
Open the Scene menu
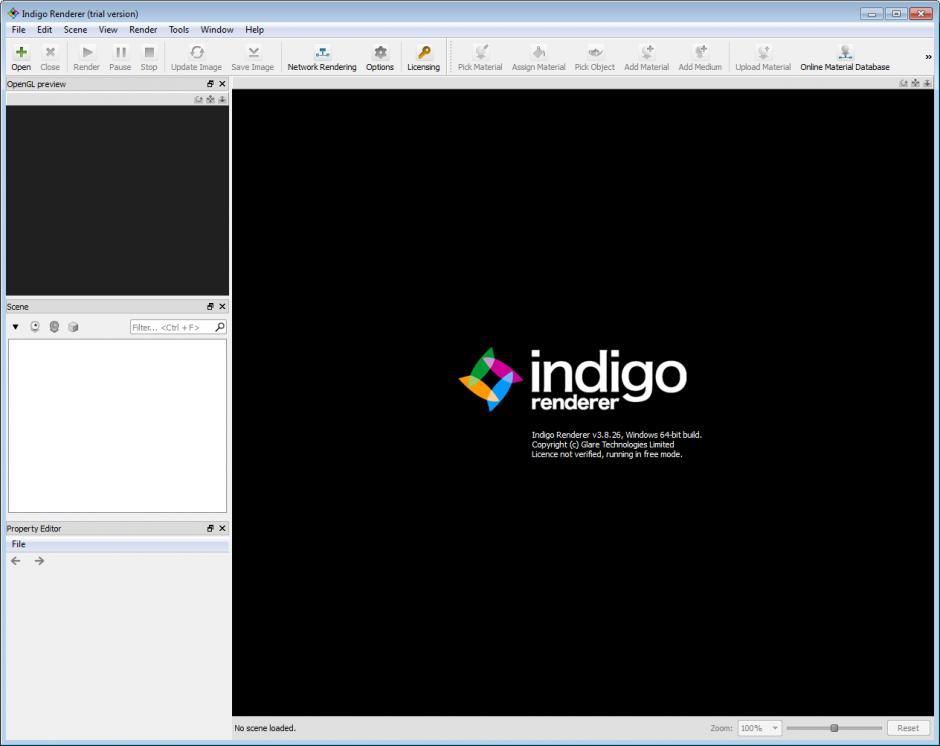(x=76, y=29)
